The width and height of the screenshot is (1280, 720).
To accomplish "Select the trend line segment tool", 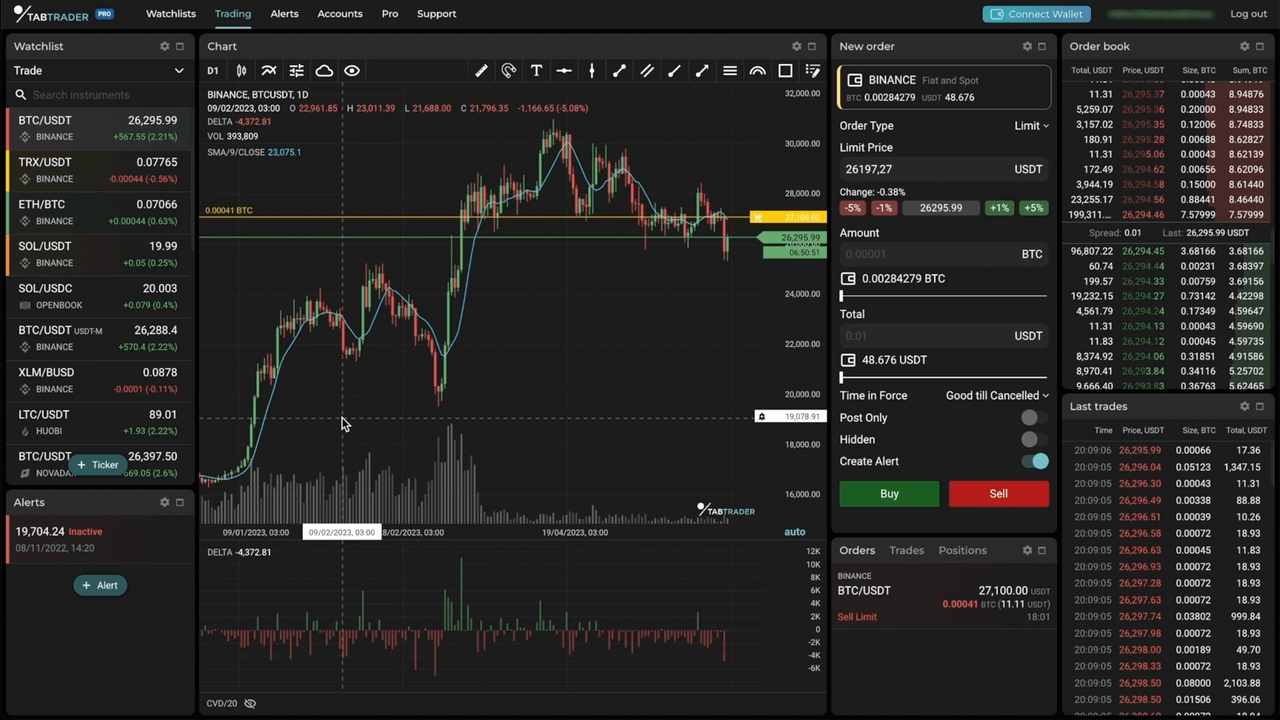I will click(x=619, y=71).
